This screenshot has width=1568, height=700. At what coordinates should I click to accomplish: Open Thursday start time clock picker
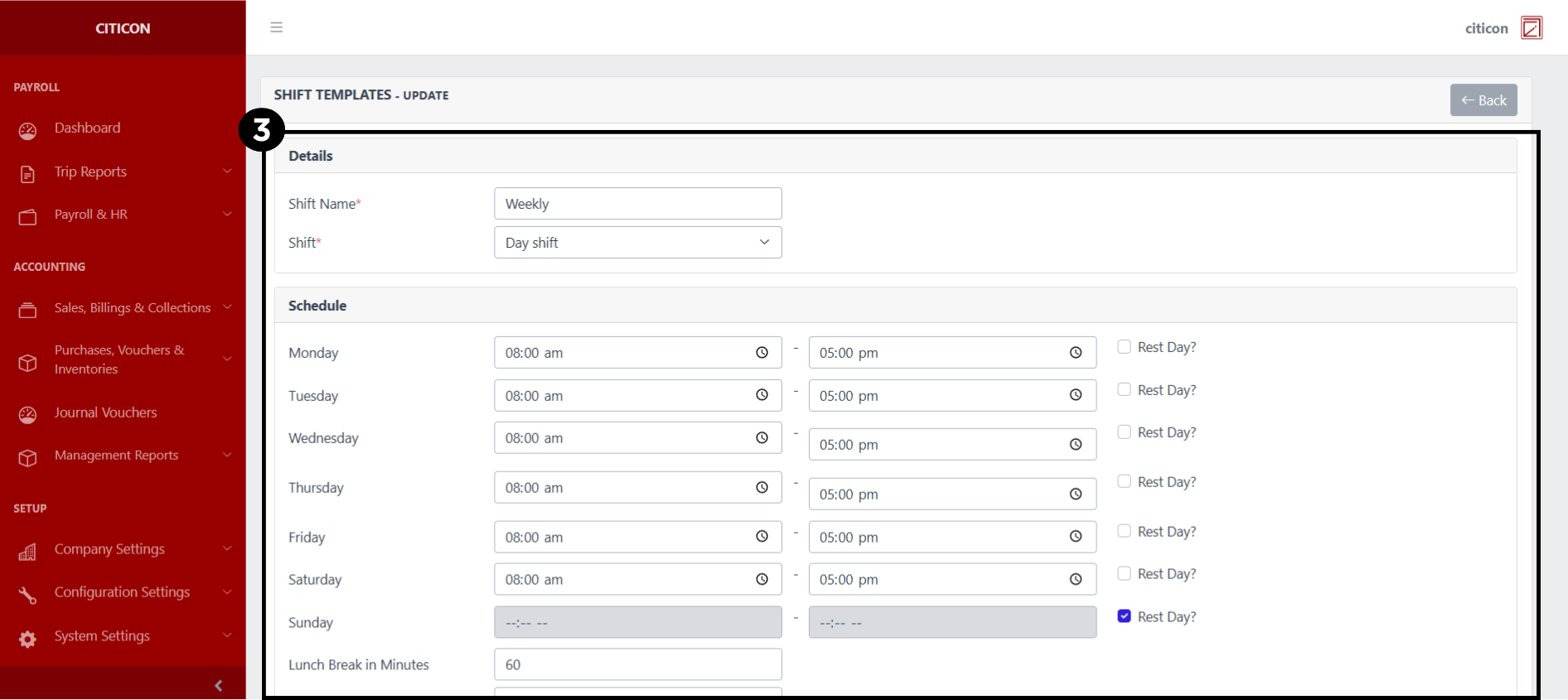pyautogui.click(x=762, y=487)
